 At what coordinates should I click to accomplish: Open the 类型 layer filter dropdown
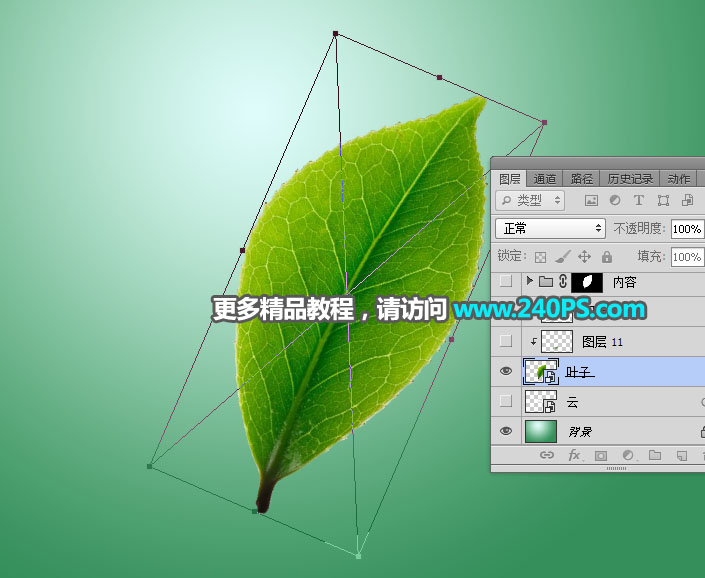(x=531, y=201)
